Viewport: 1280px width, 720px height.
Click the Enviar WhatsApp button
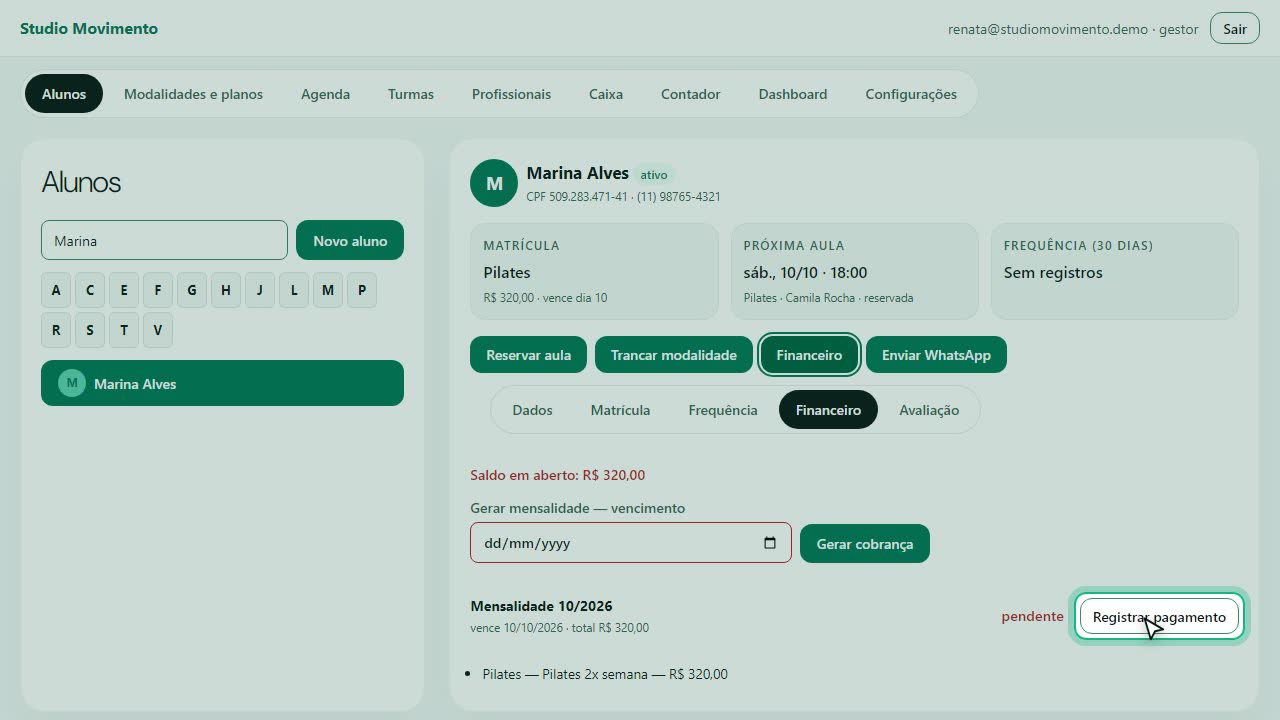[x=936, y=355]
